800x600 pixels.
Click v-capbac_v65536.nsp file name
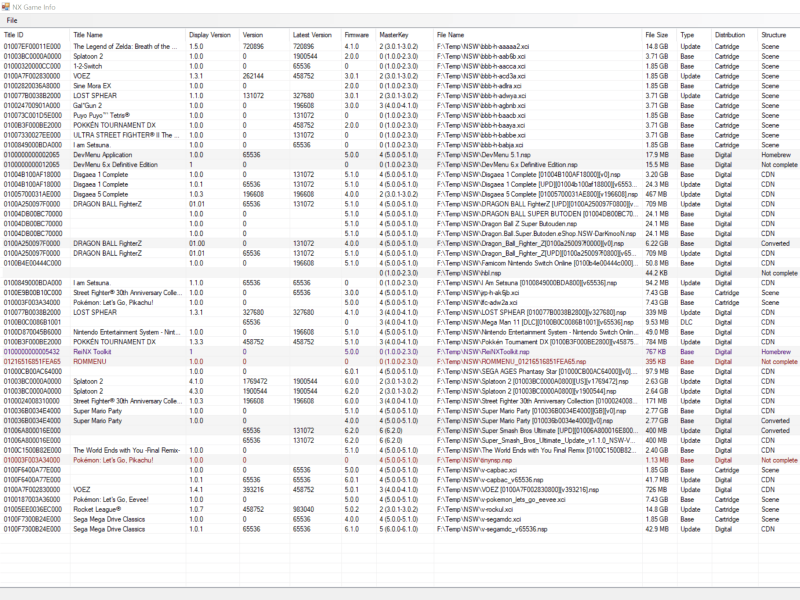point(490,480)
